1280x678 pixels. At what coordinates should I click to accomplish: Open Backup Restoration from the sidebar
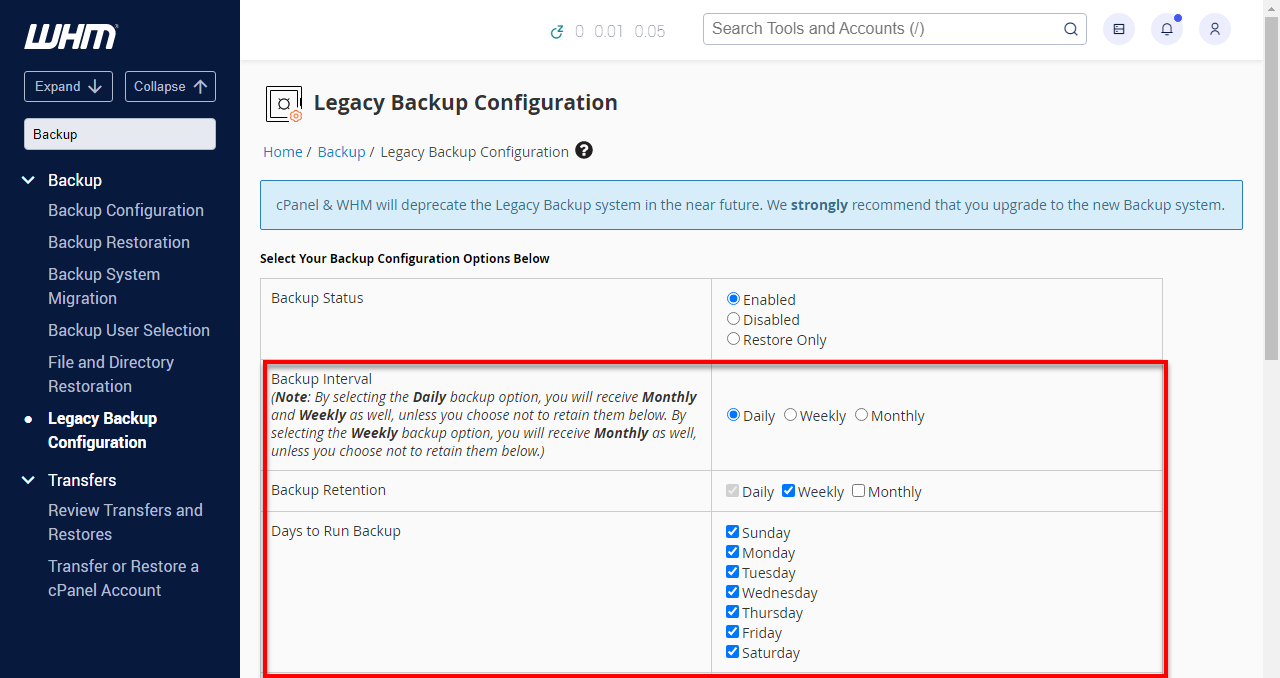pos(118,242)
